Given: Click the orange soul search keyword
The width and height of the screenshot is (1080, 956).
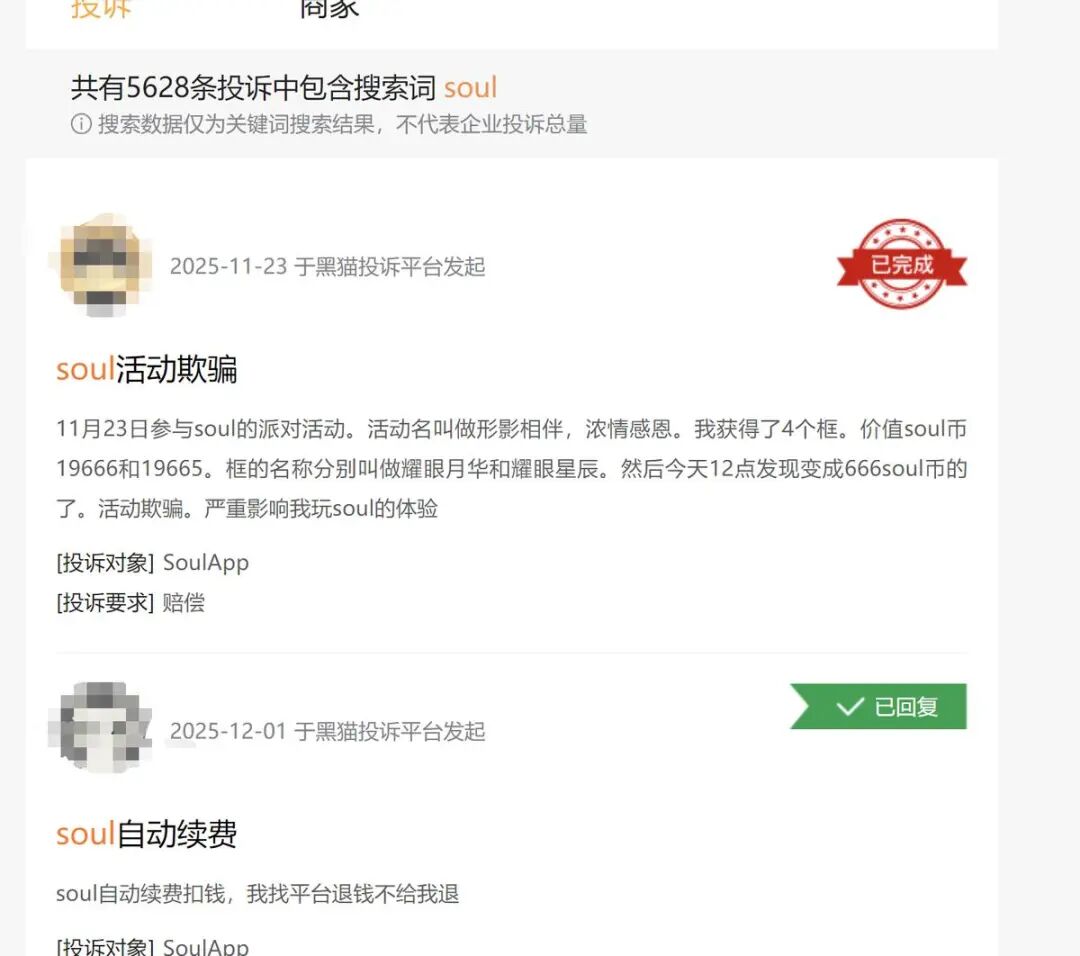Looking at the screenshot, I should click(x=470, y=87).
